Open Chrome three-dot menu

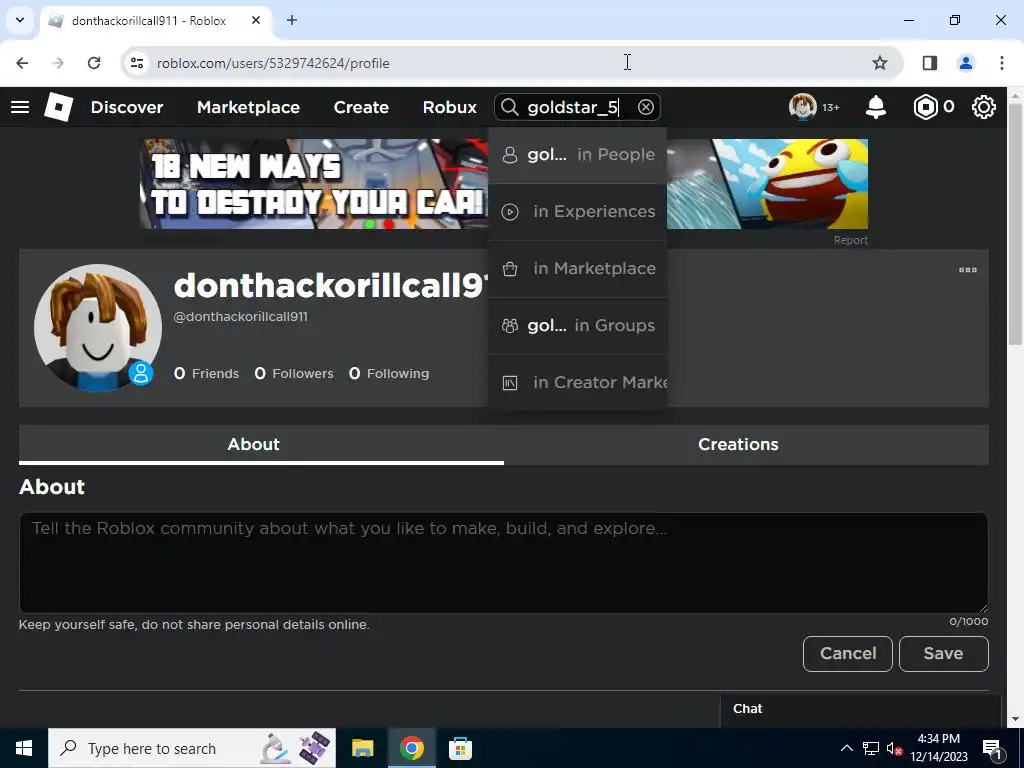coord(1002,63)
